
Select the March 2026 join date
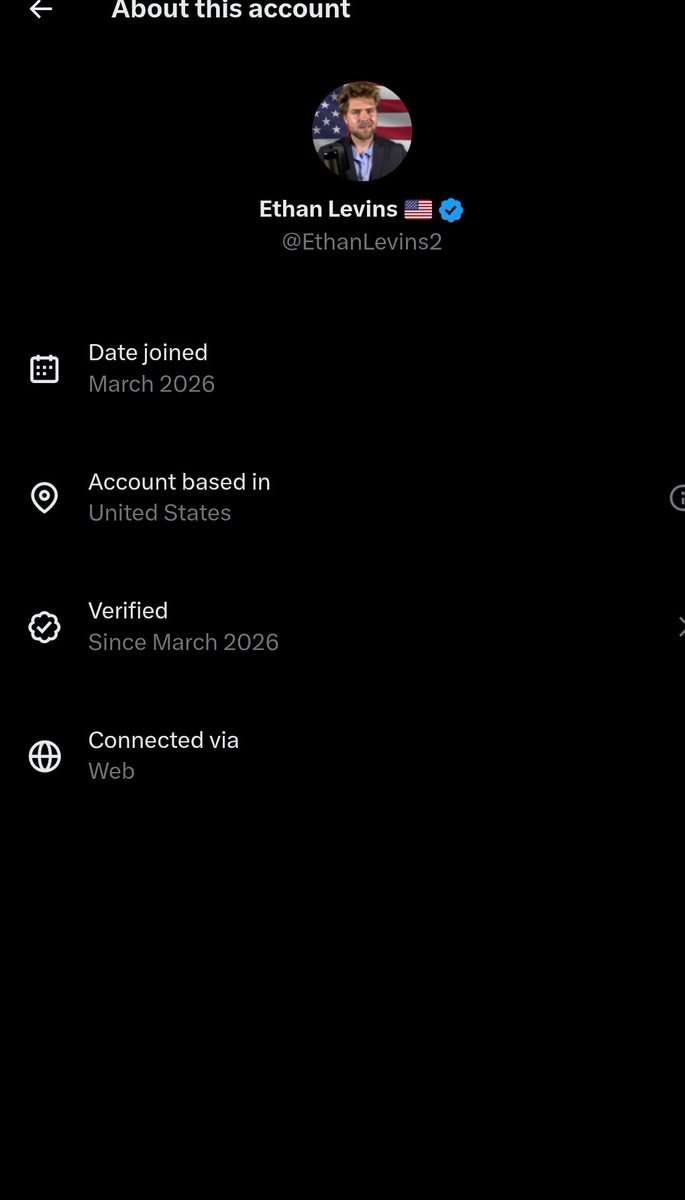(151, 384)
